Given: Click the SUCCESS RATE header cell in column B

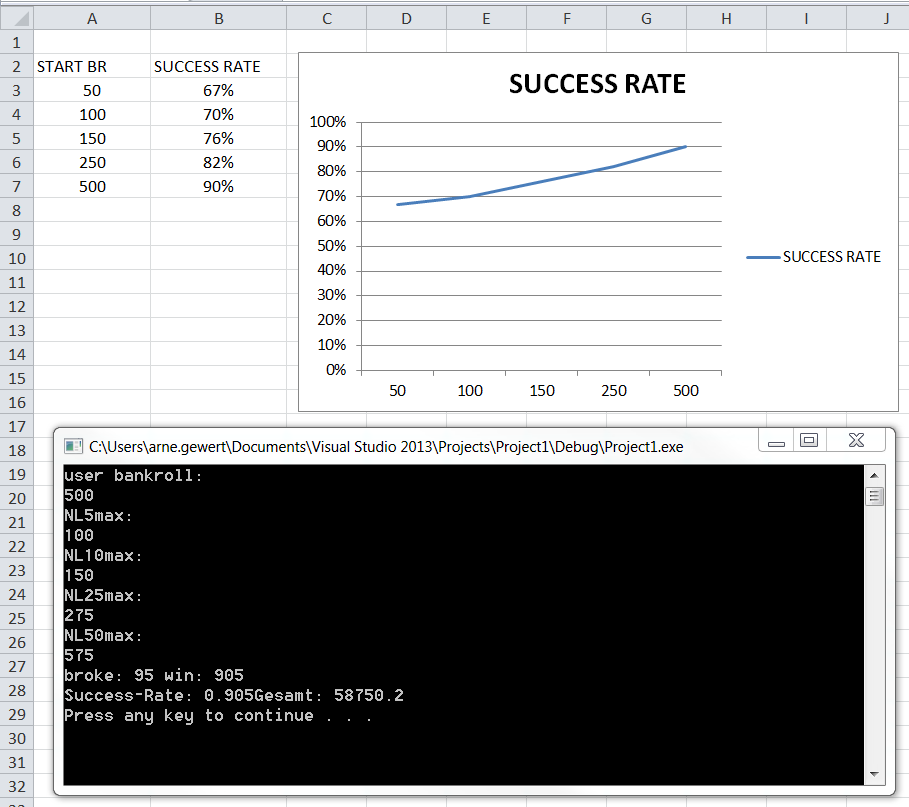Looking at the screenshot, I should (x=219, y=67).
